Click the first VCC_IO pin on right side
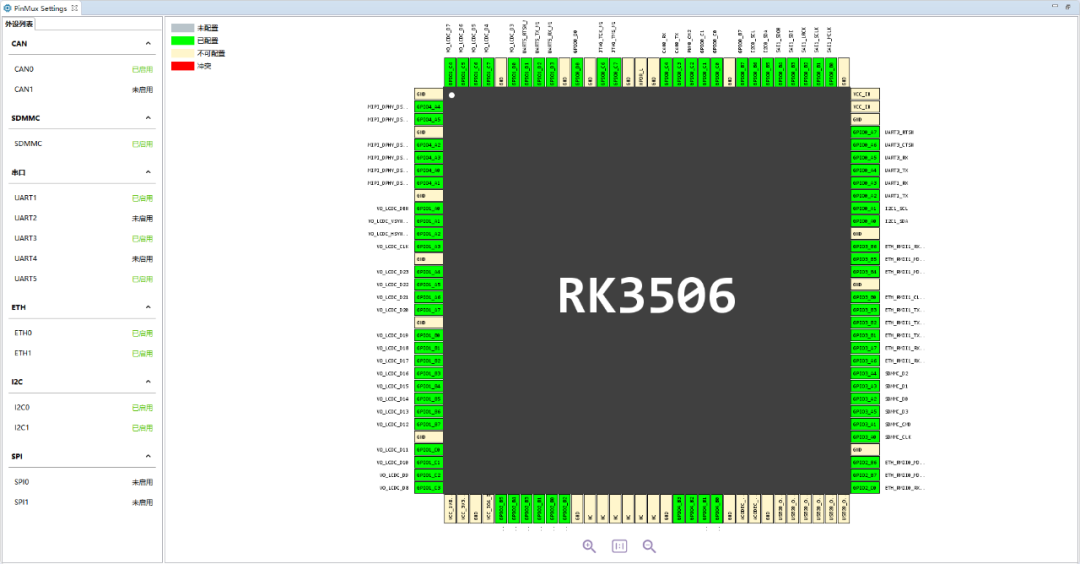The image size is (1080, 564). click(865, 94)
